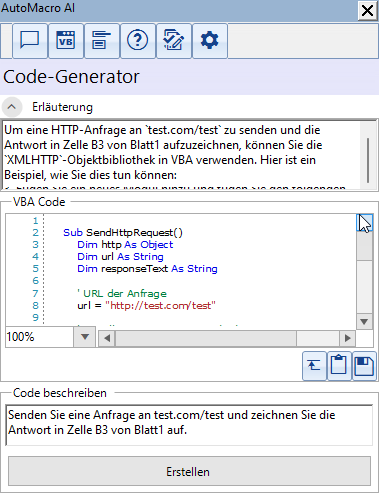The width and height of the screenshot is (379, 494).
Task: Click the code vertical scrollbar down arrow
Action: [x=364, y=322]
